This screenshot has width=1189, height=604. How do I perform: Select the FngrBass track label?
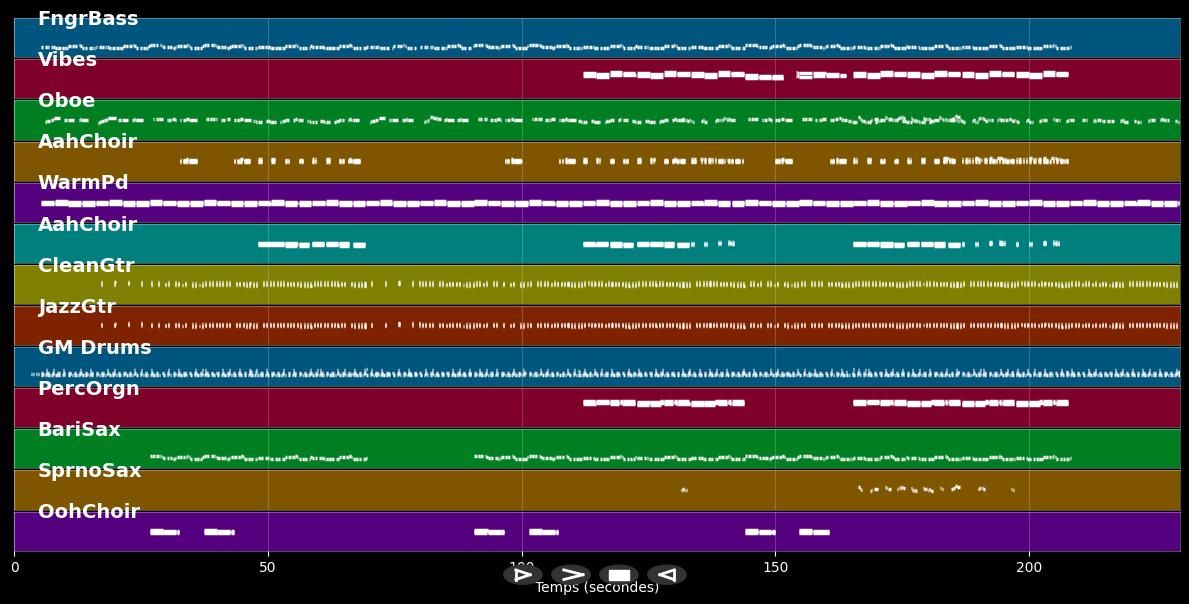(x=86, y=18)
